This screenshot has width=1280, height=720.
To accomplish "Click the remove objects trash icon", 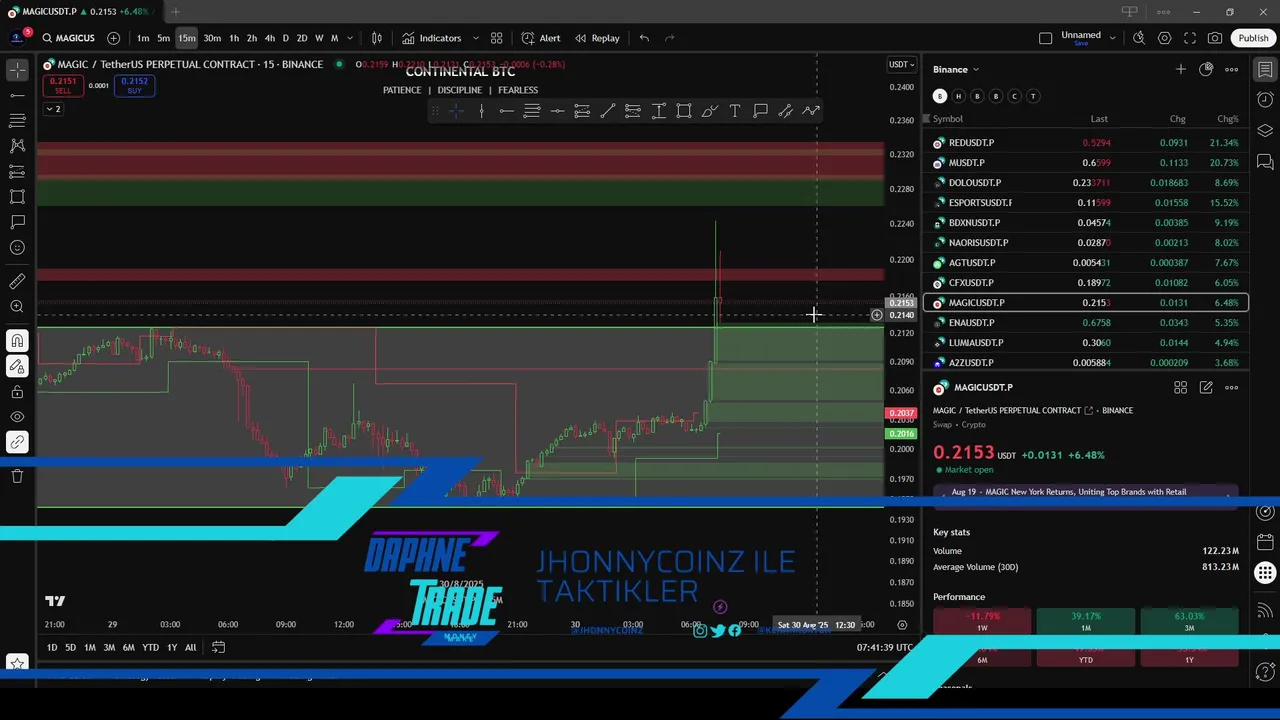I will [17, 476].
